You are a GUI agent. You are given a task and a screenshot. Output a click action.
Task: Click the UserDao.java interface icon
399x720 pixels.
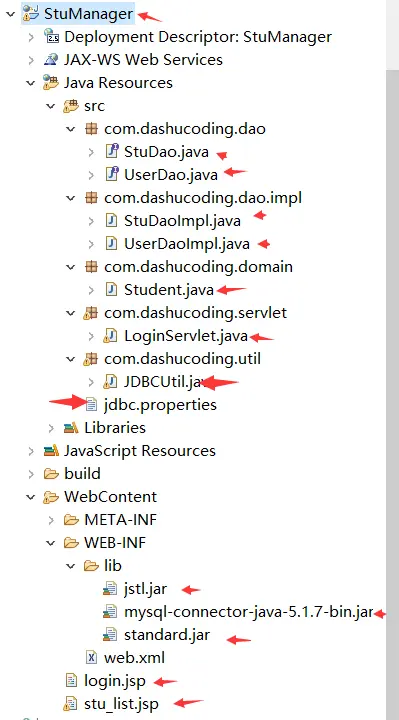111,174
